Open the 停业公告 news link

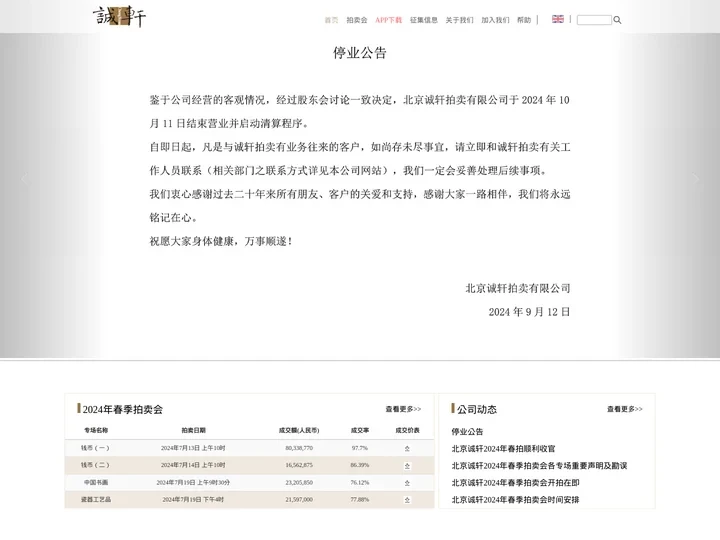467,432
